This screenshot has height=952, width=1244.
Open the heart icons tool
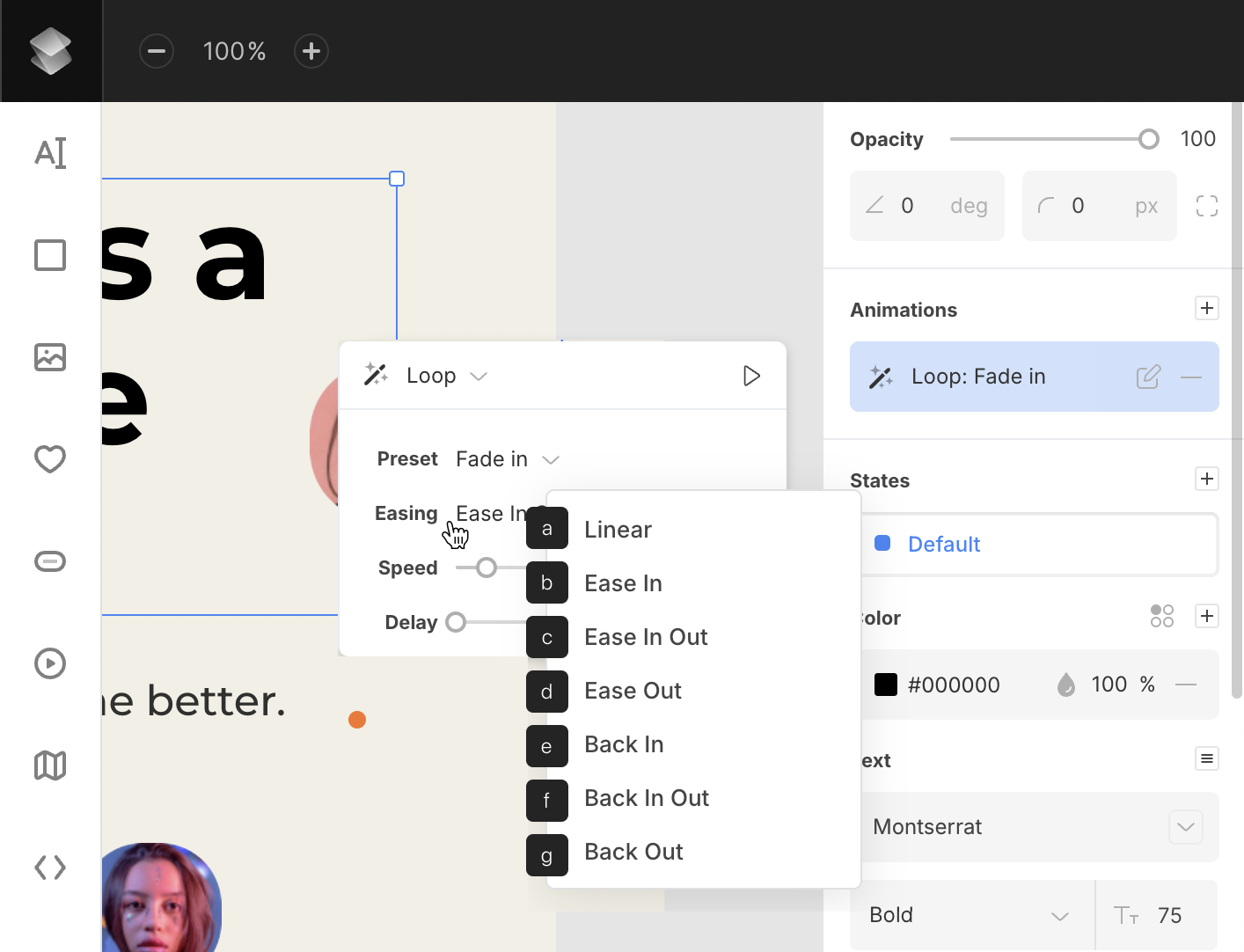pos(50,459)
